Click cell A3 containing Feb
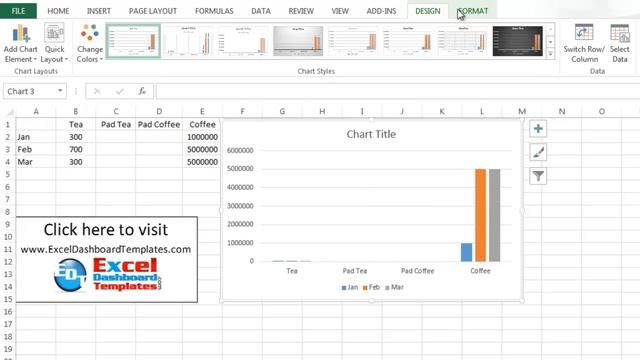This screenshot has height=360, width=640. point(36,149)
